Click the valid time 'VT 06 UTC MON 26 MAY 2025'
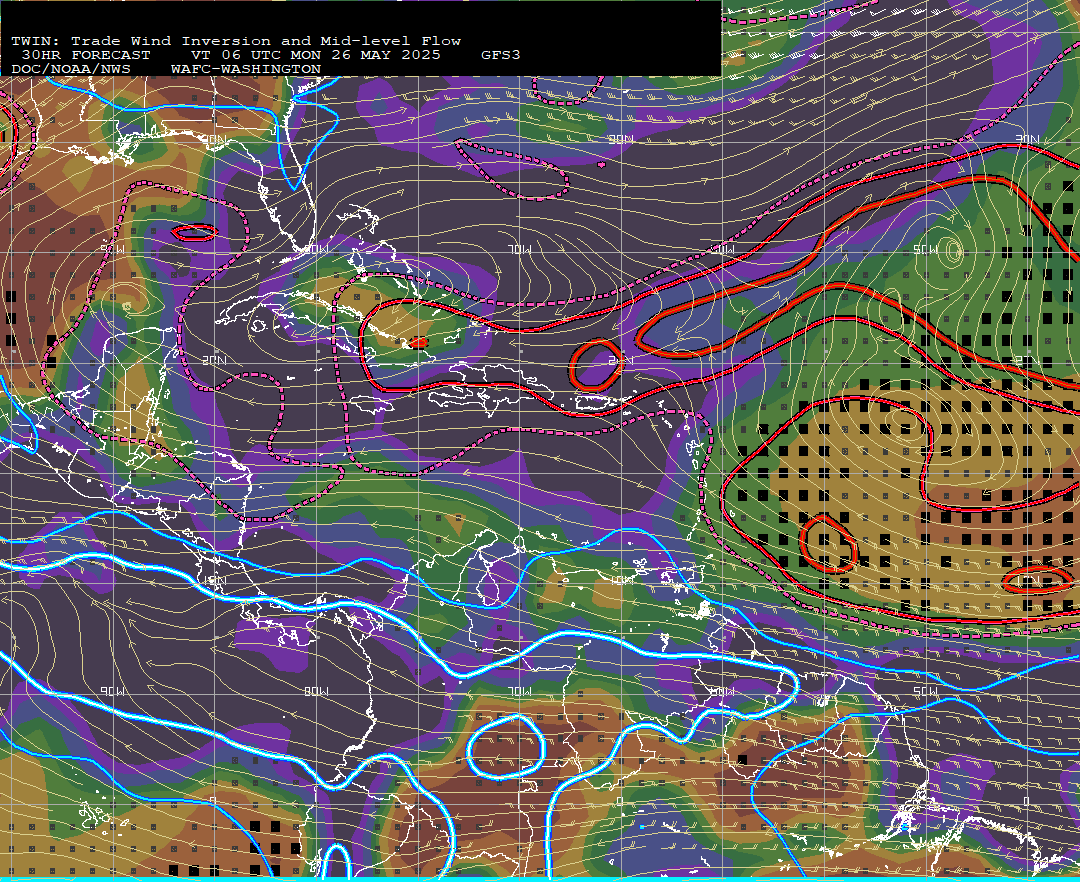This screenshot has height=882, width=1080. pyautogui.click(x=315, y=55)
